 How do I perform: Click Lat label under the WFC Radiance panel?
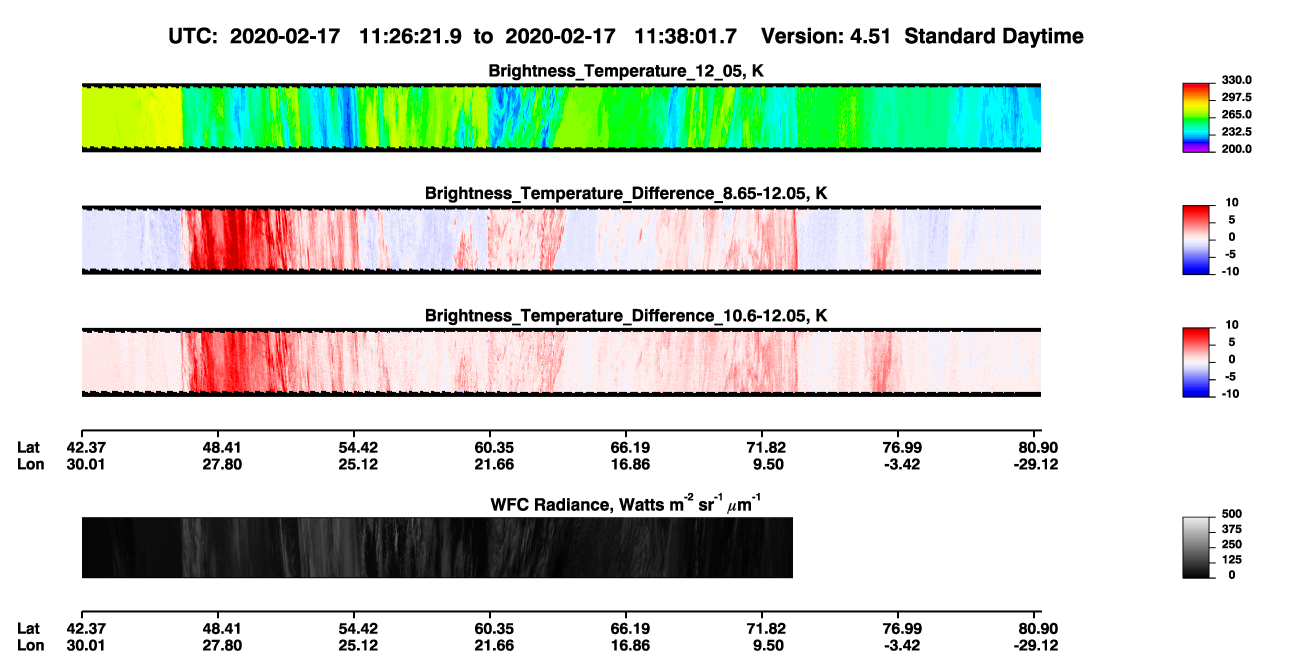[30, 629]
